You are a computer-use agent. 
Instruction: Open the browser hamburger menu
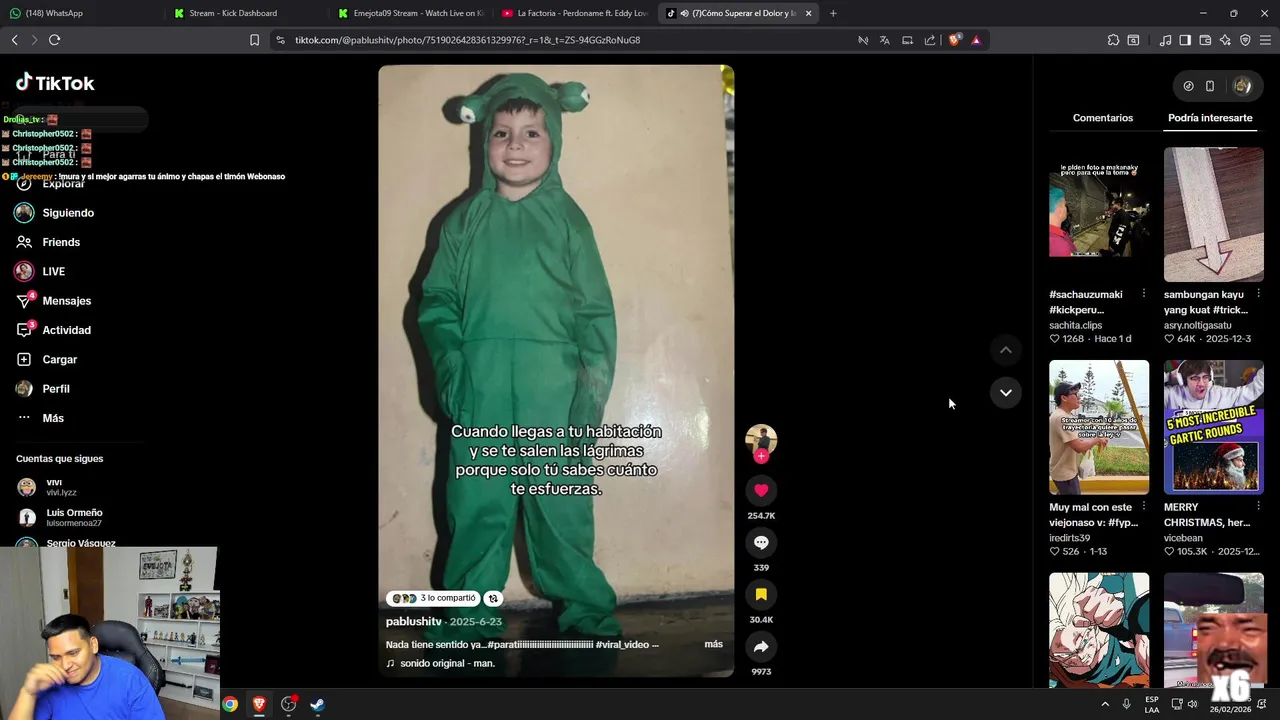click(x=1265, y=40)
